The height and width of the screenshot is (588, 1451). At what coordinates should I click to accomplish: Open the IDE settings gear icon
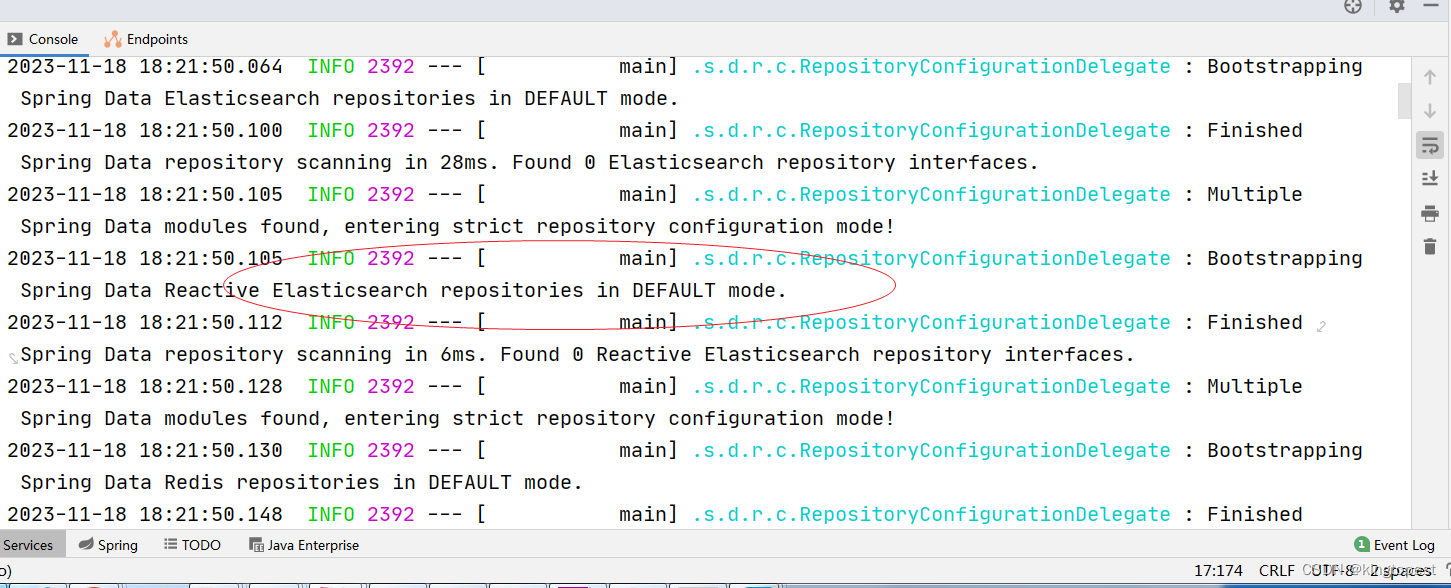(x=1396, y=7)
